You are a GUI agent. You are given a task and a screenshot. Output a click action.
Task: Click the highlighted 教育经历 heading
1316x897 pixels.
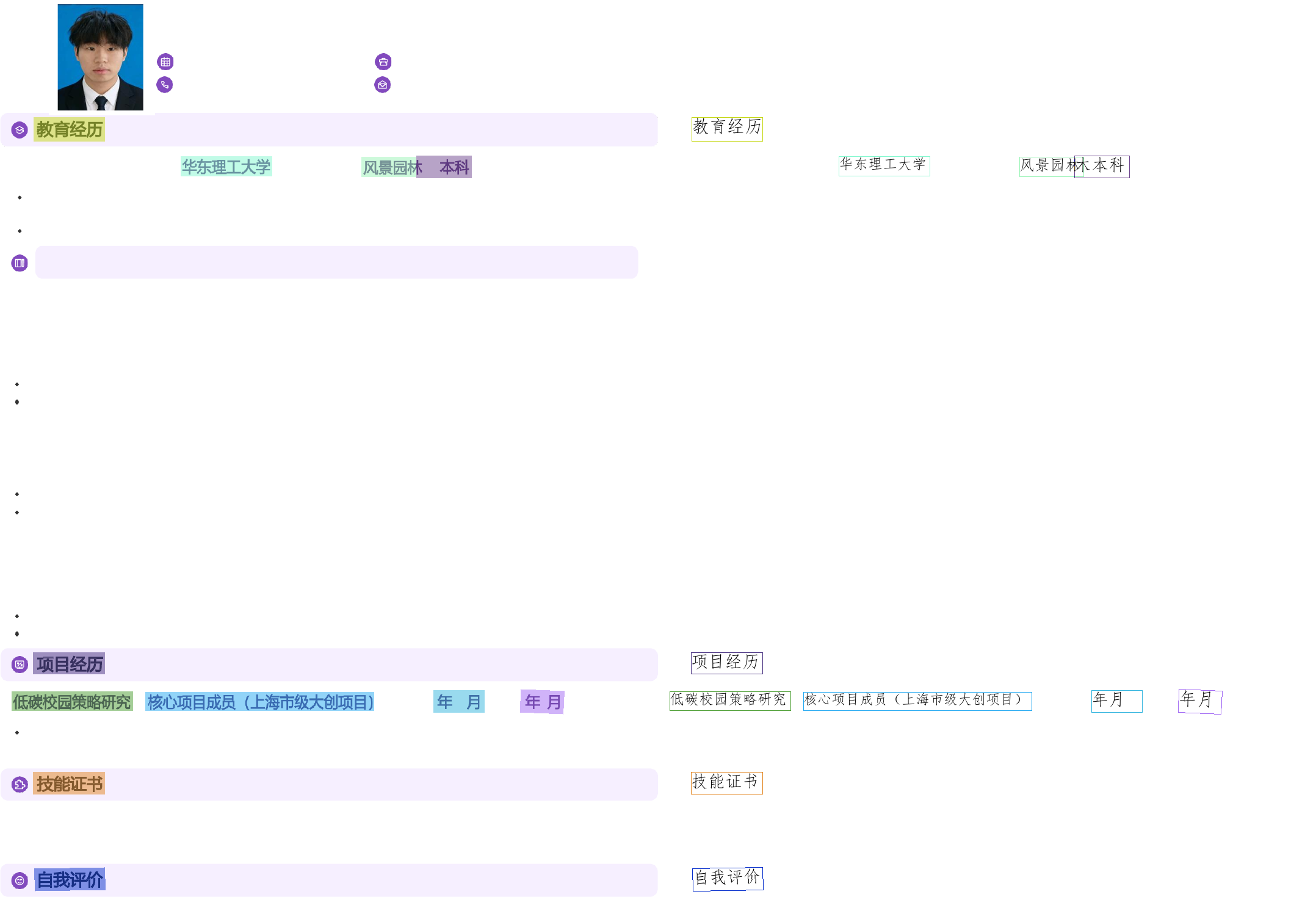click(69, 129)
